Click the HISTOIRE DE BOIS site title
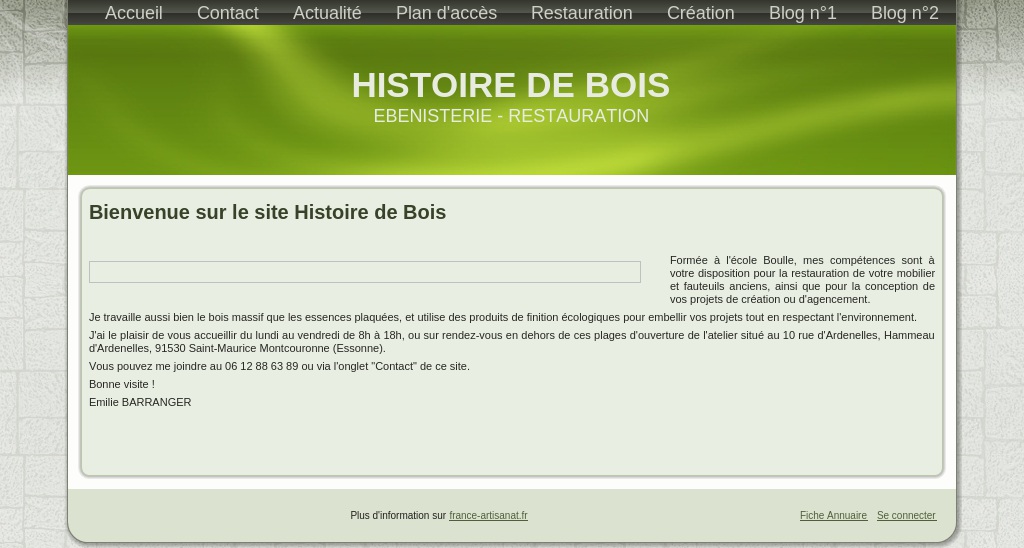This screenshot has height=548, width=1024. [x=511, y=85]
